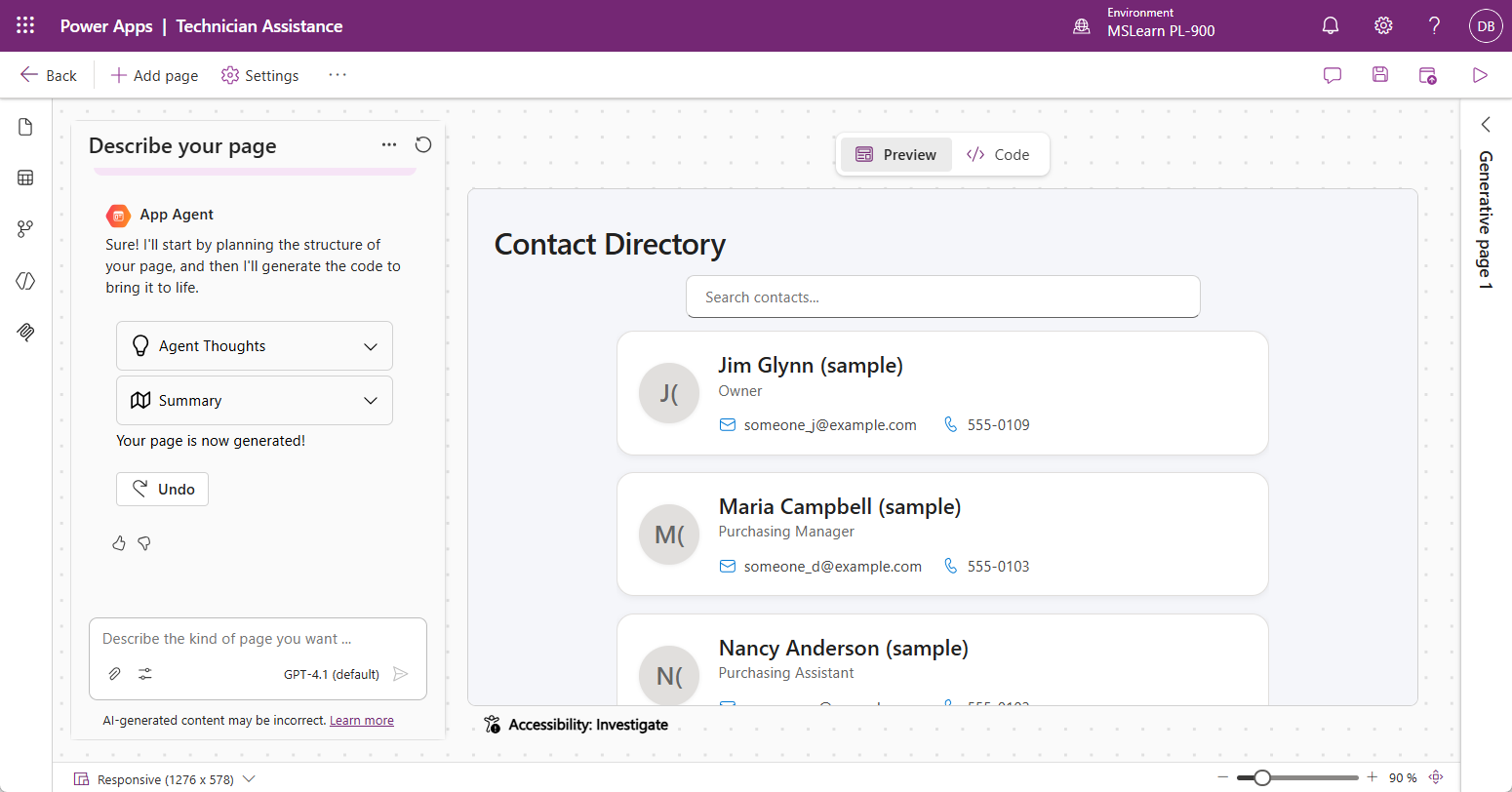Select the MSLearn PL-900 environment
This screenshot has width=1512, height=792.
pyautogui.click(x=1161, y=31)
